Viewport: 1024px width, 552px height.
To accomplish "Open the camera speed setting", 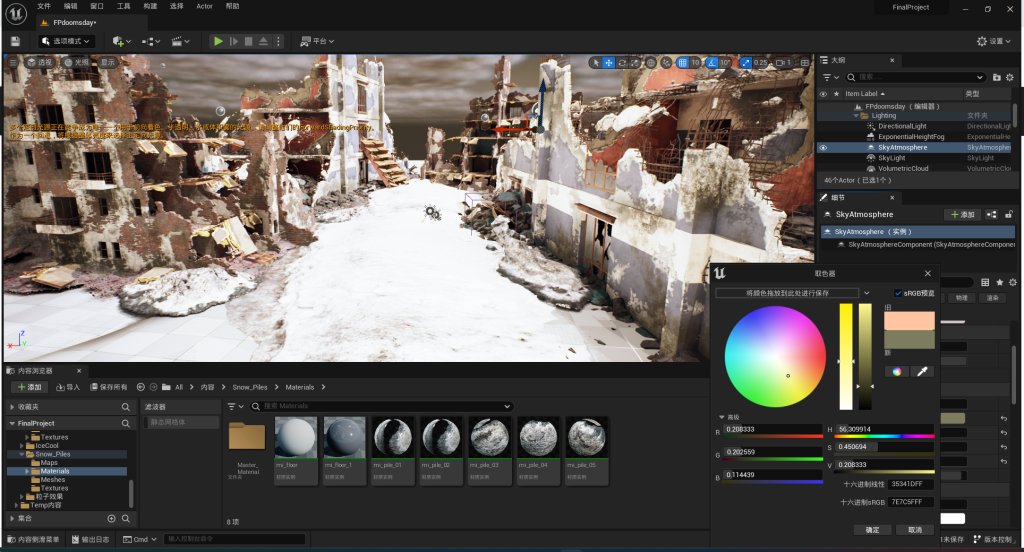I will (x=784, y=63).
